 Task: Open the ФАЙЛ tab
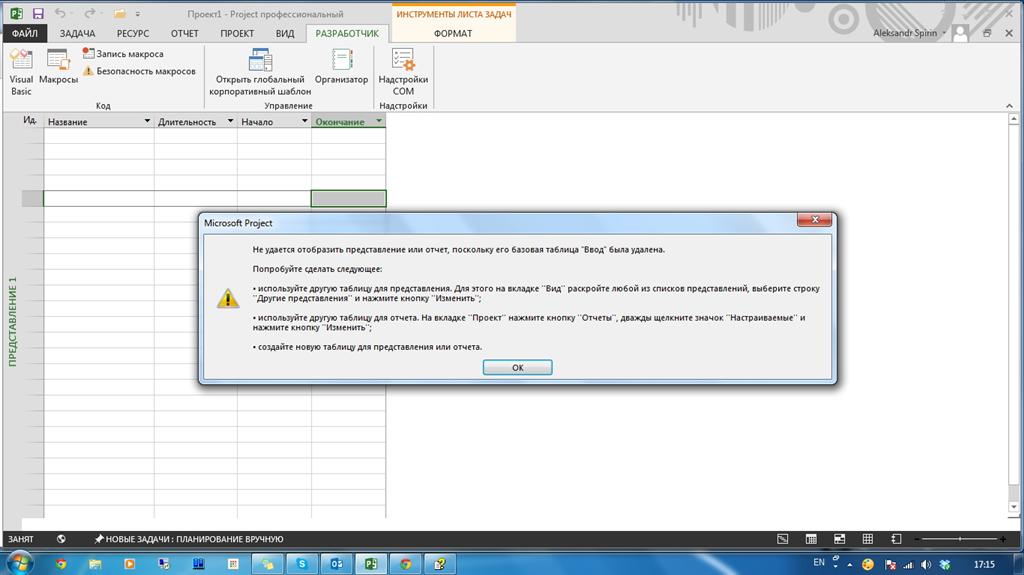(25, 33)
